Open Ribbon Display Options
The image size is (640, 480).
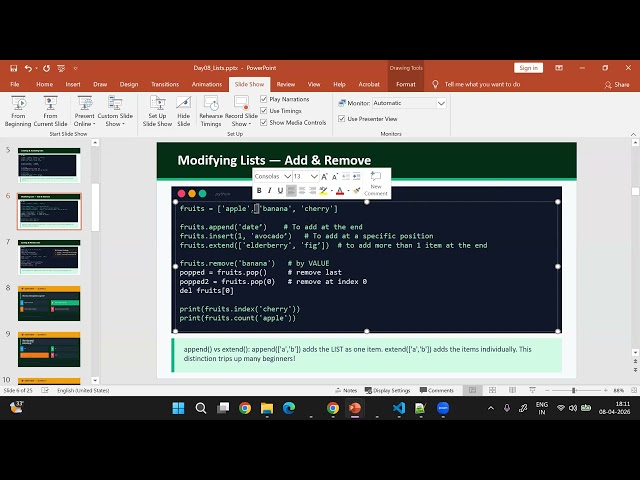(x=559, y=68)
